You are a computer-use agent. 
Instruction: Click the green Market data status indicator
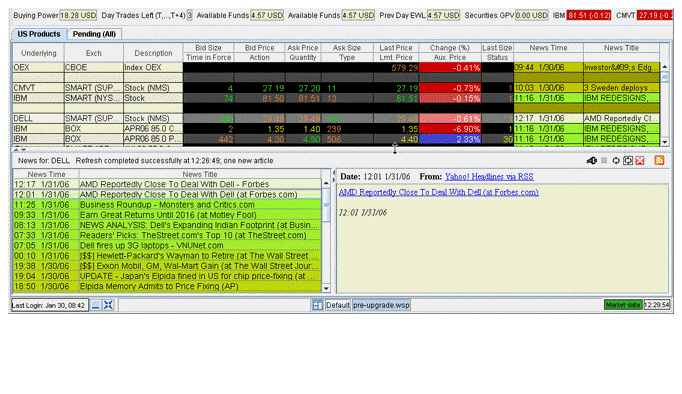pyautogui.click(x=623, y=305)
